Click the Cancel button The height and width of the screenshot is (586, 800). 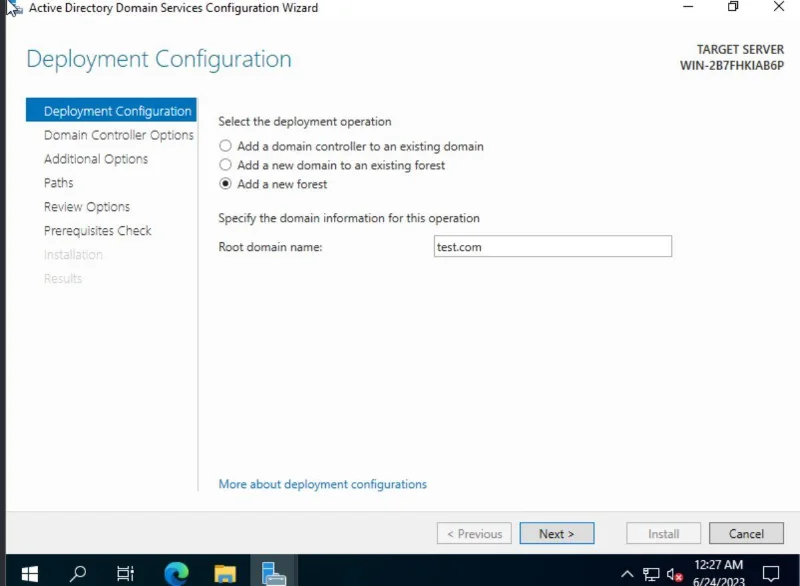pyautogui.click(x=746, y=533)
